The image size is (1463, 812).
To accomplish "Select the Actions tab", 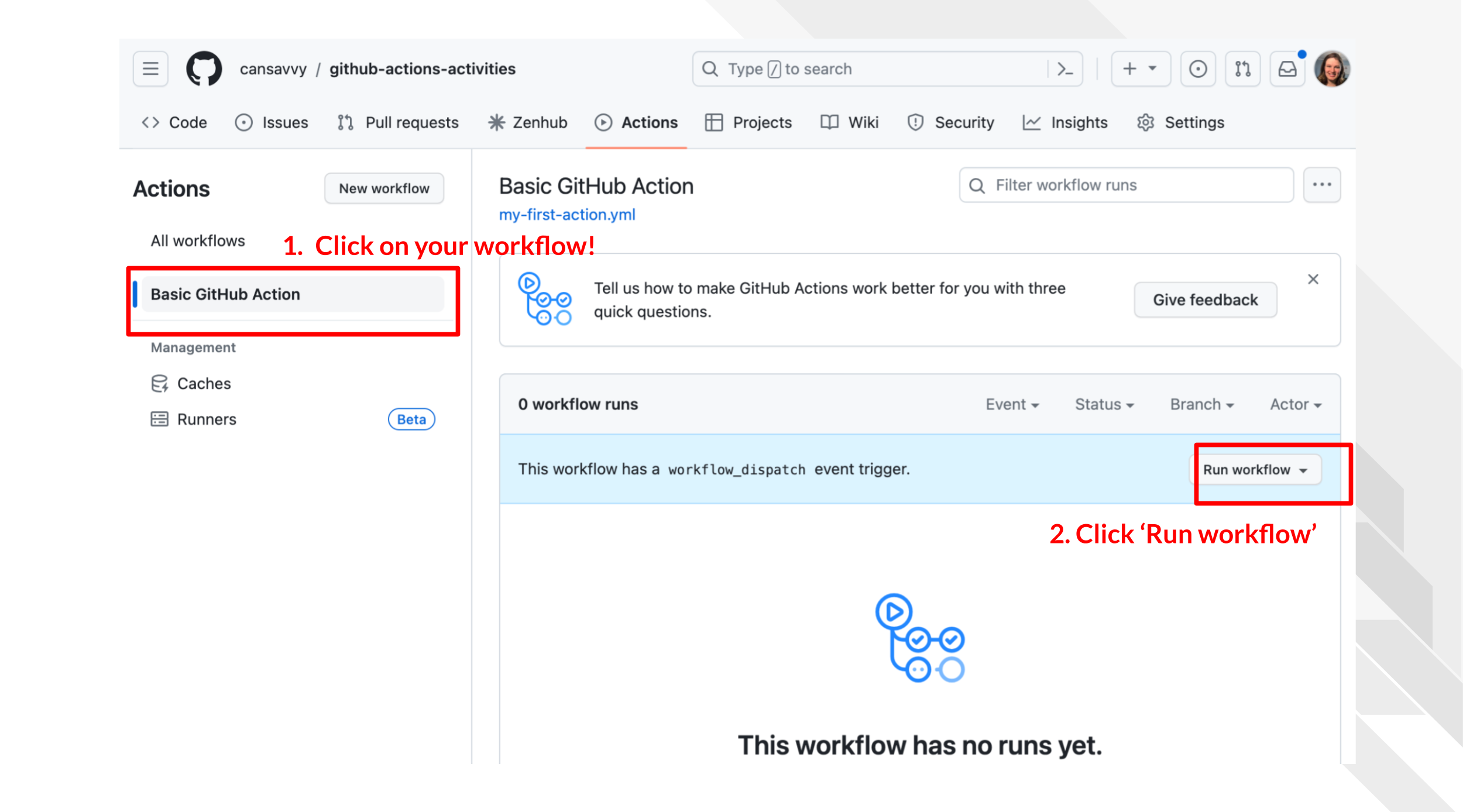I will click(636, 122).
